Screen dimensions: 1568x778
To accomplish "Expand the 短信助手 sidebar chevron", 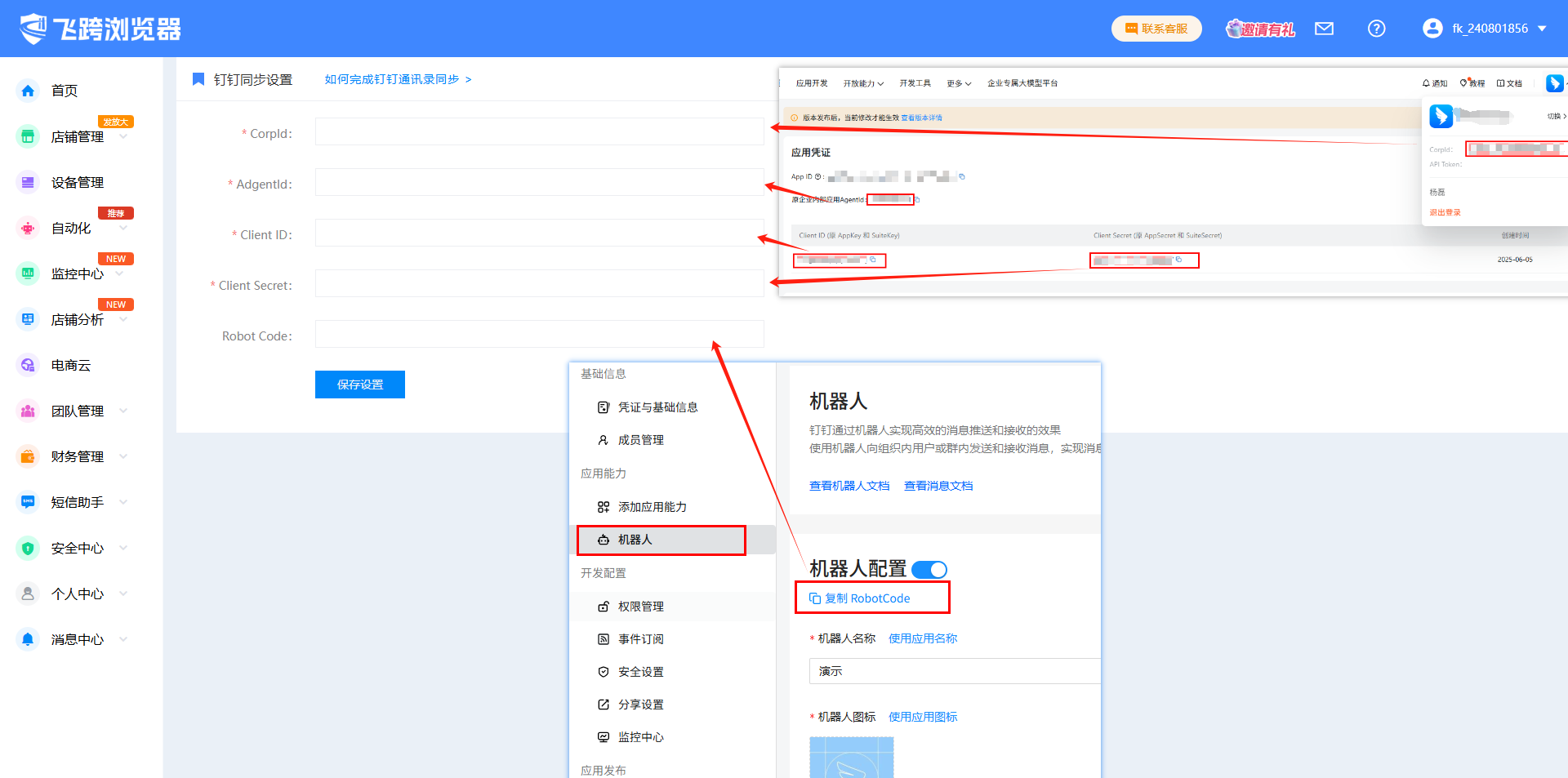I will click(x=123, y=502).
